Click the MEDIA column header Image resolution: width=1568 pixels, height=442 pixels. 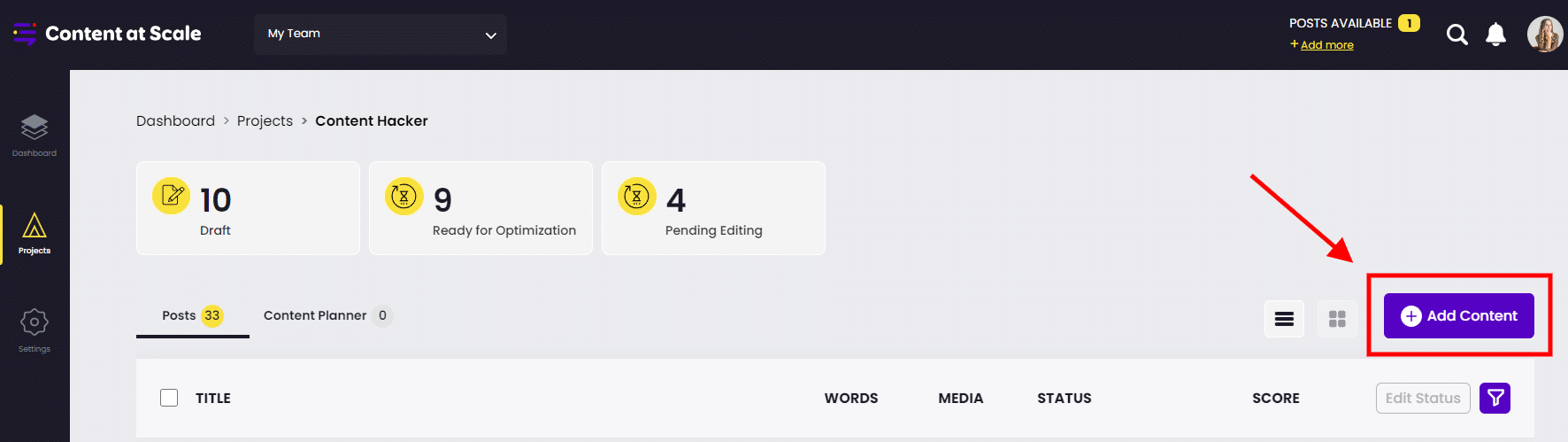click(961, 399)
